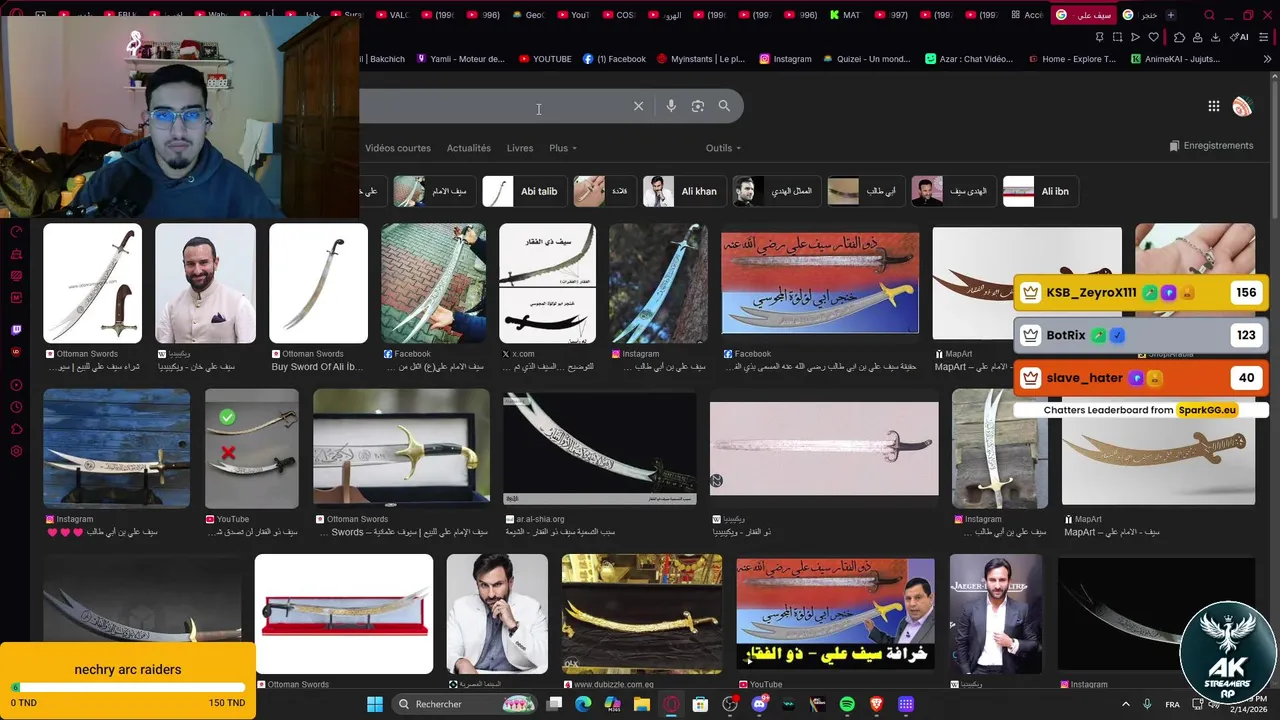Open the (1) Facebook bookmark
1280x720 pixels.
pyautogui.click(x=614, y=59)
